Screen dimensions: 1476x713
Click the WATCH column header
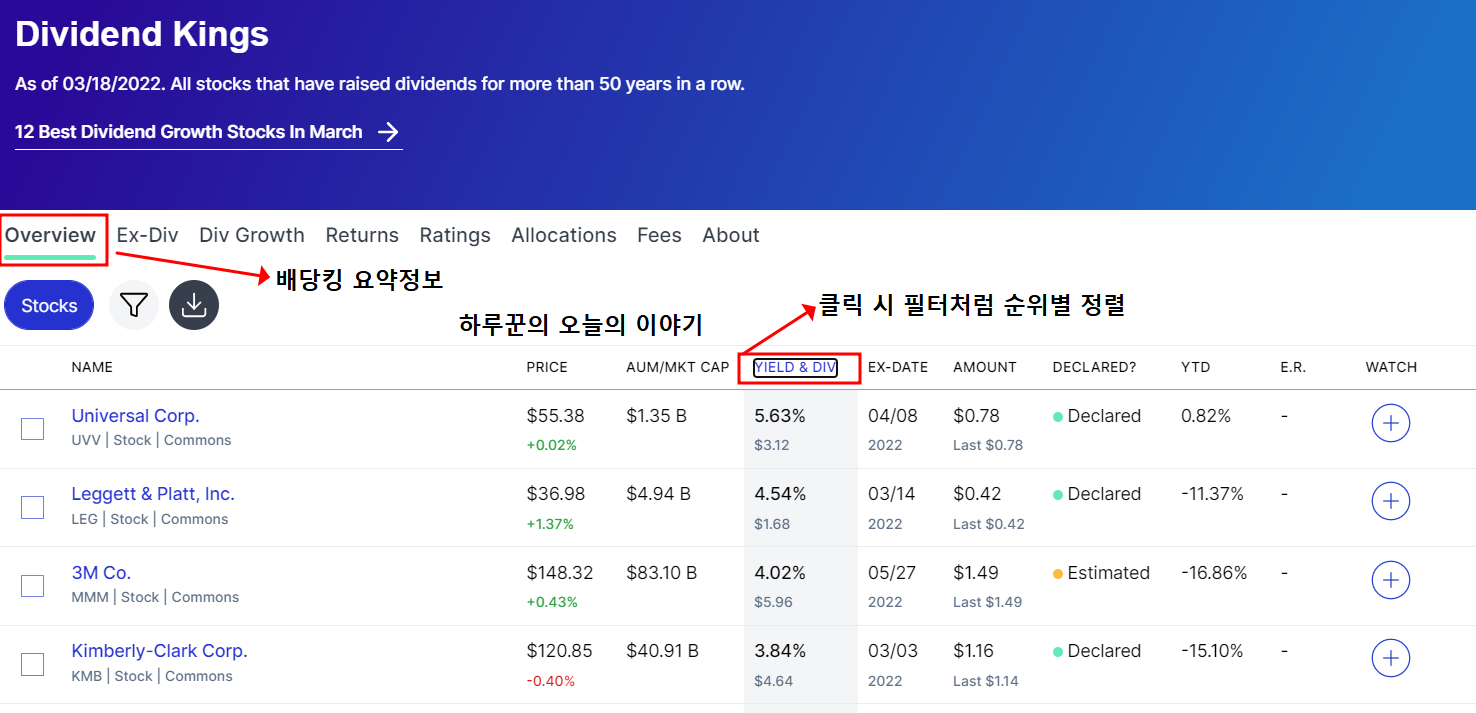pyautogui.click(x=1391, y=367)
